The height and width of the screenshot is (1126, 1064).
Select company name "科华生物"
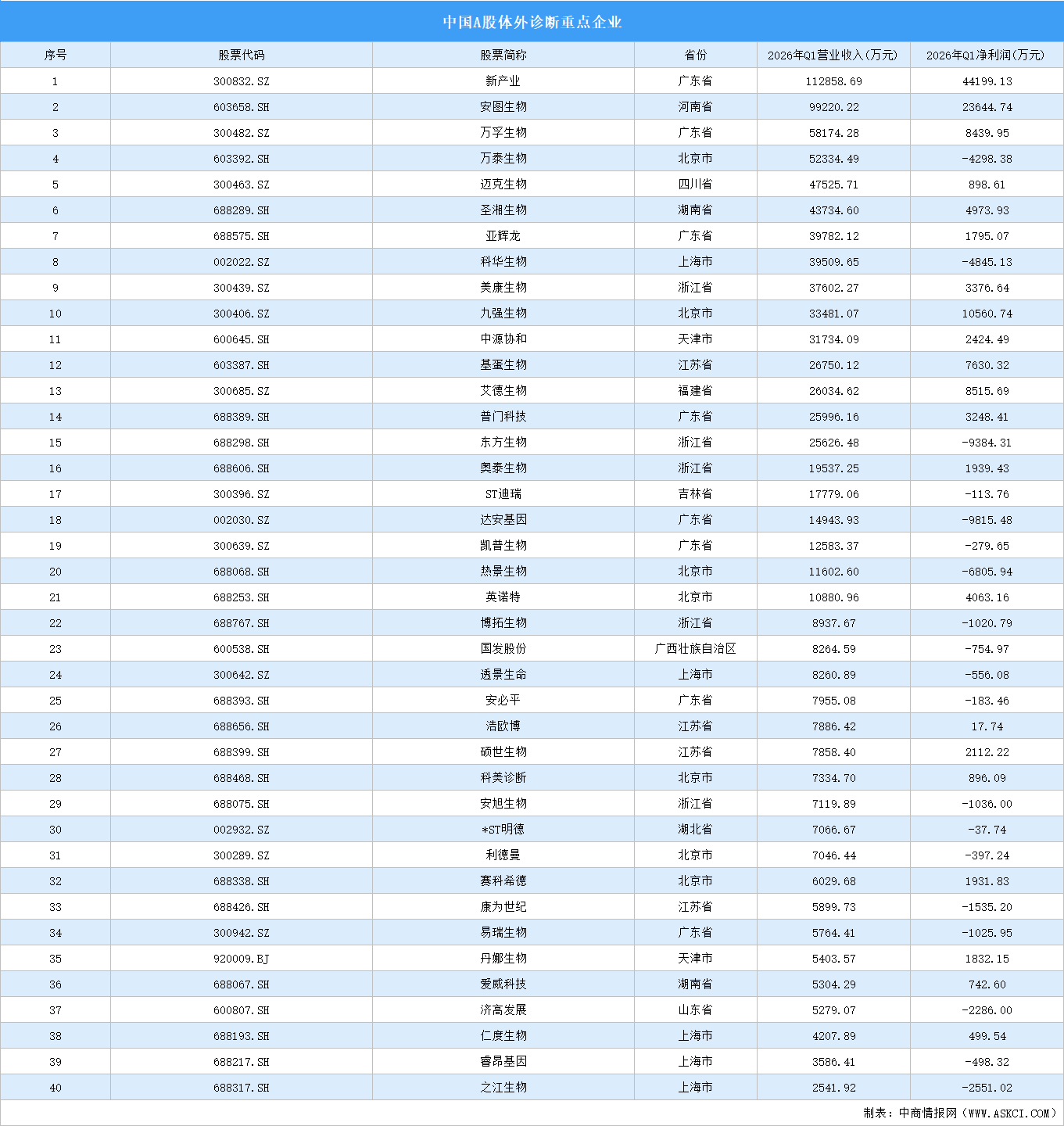point(503,262)
